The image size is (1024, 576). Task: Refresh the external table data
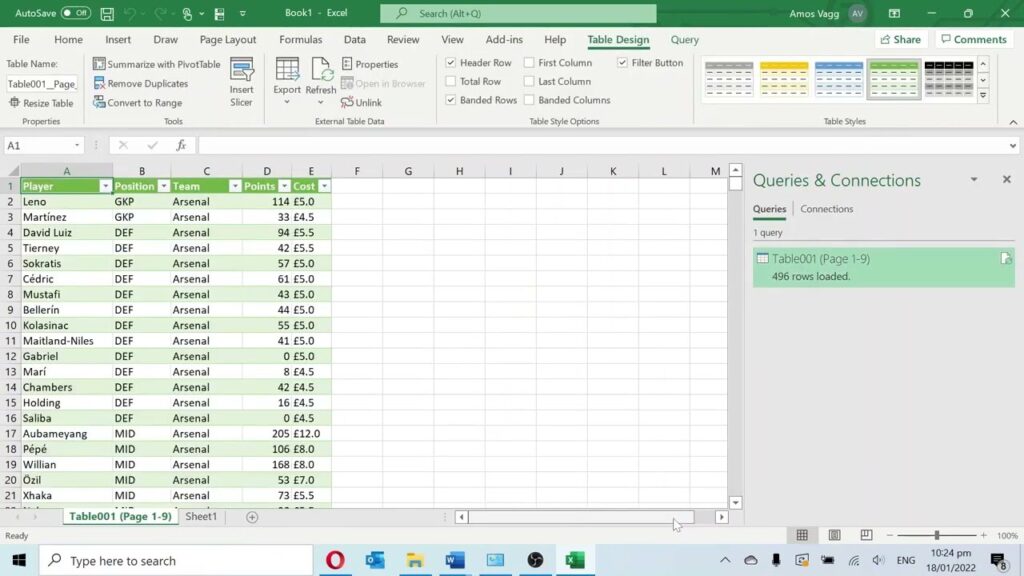pos(321,82)
